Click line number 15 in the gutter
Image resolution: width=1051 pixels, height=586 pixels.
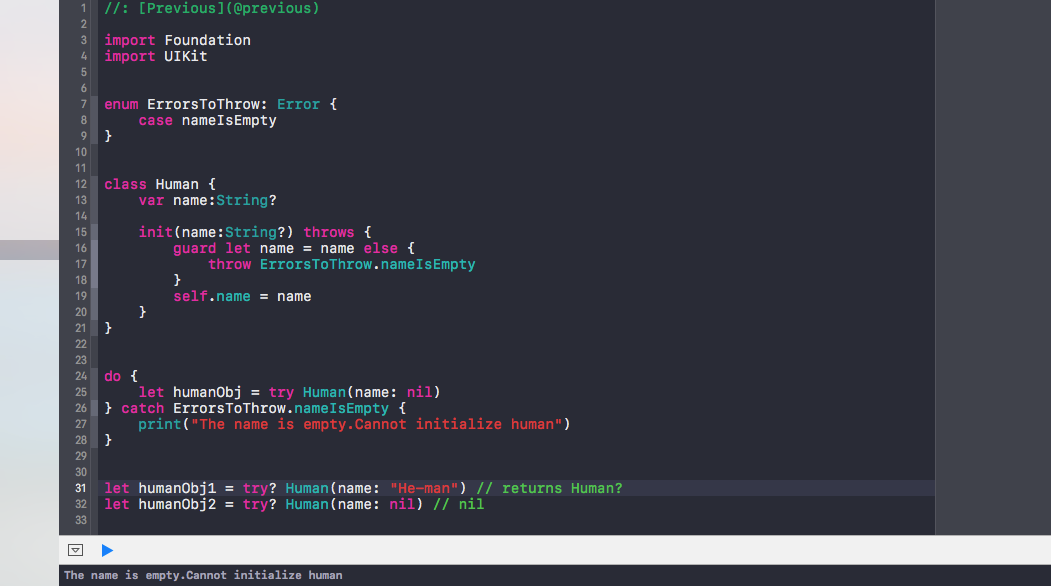point(81,232)
